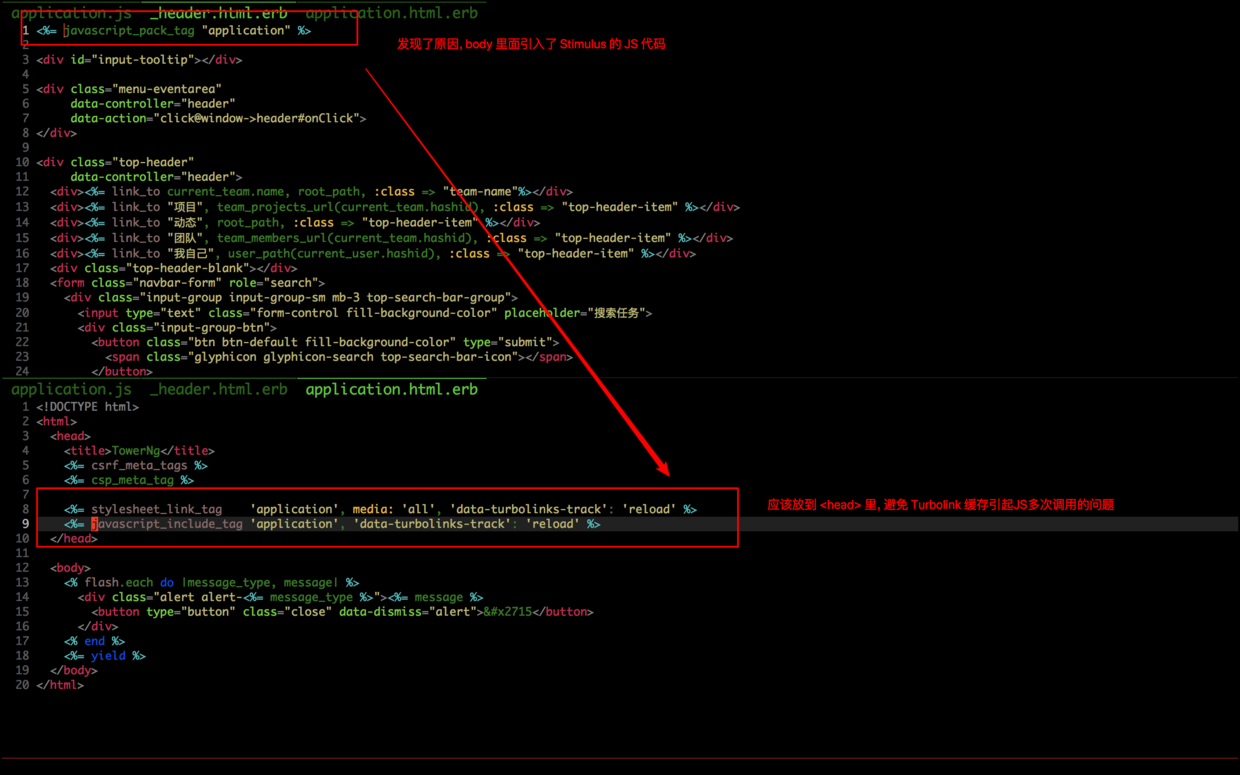Switch to application.js tab in bottom pane

coord(71,389)
